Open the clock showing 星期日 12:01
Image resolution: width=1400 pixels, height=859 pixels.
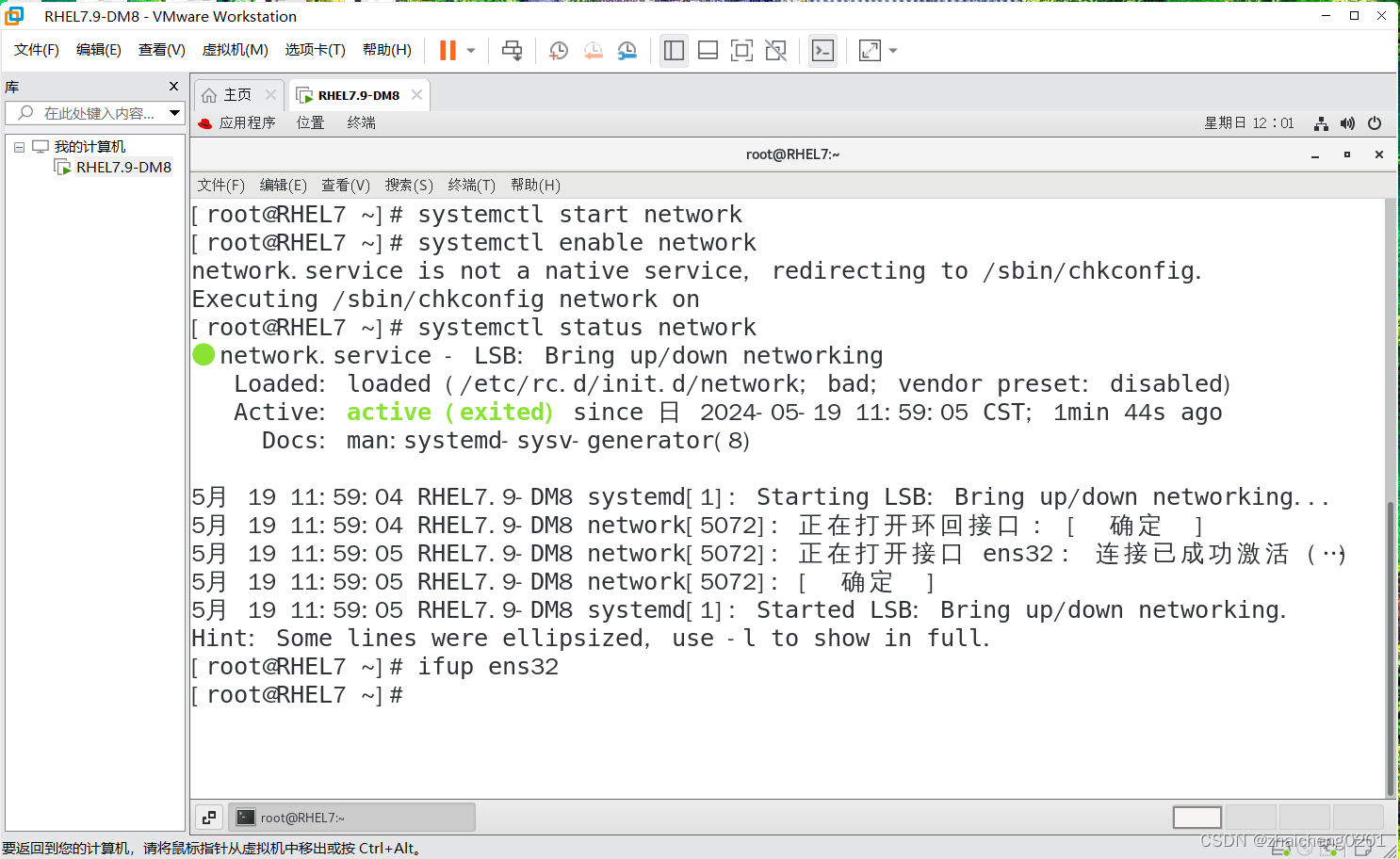[x=1249, y=123]
